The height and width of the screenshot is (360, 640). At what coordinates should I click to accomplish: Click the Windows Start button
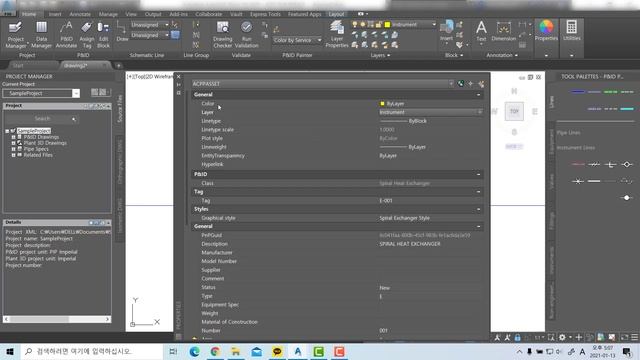pos(10,351)
